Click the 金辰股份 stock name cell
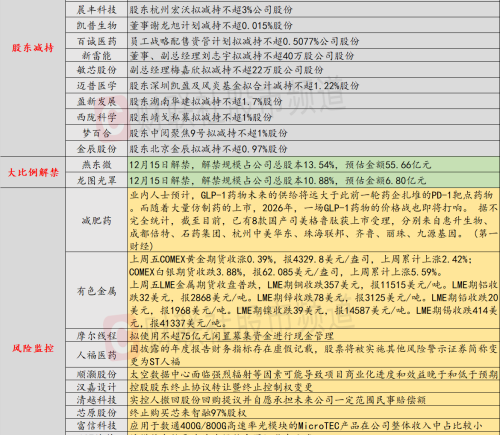Screen dimensions: 500x435 click(97, 149)
